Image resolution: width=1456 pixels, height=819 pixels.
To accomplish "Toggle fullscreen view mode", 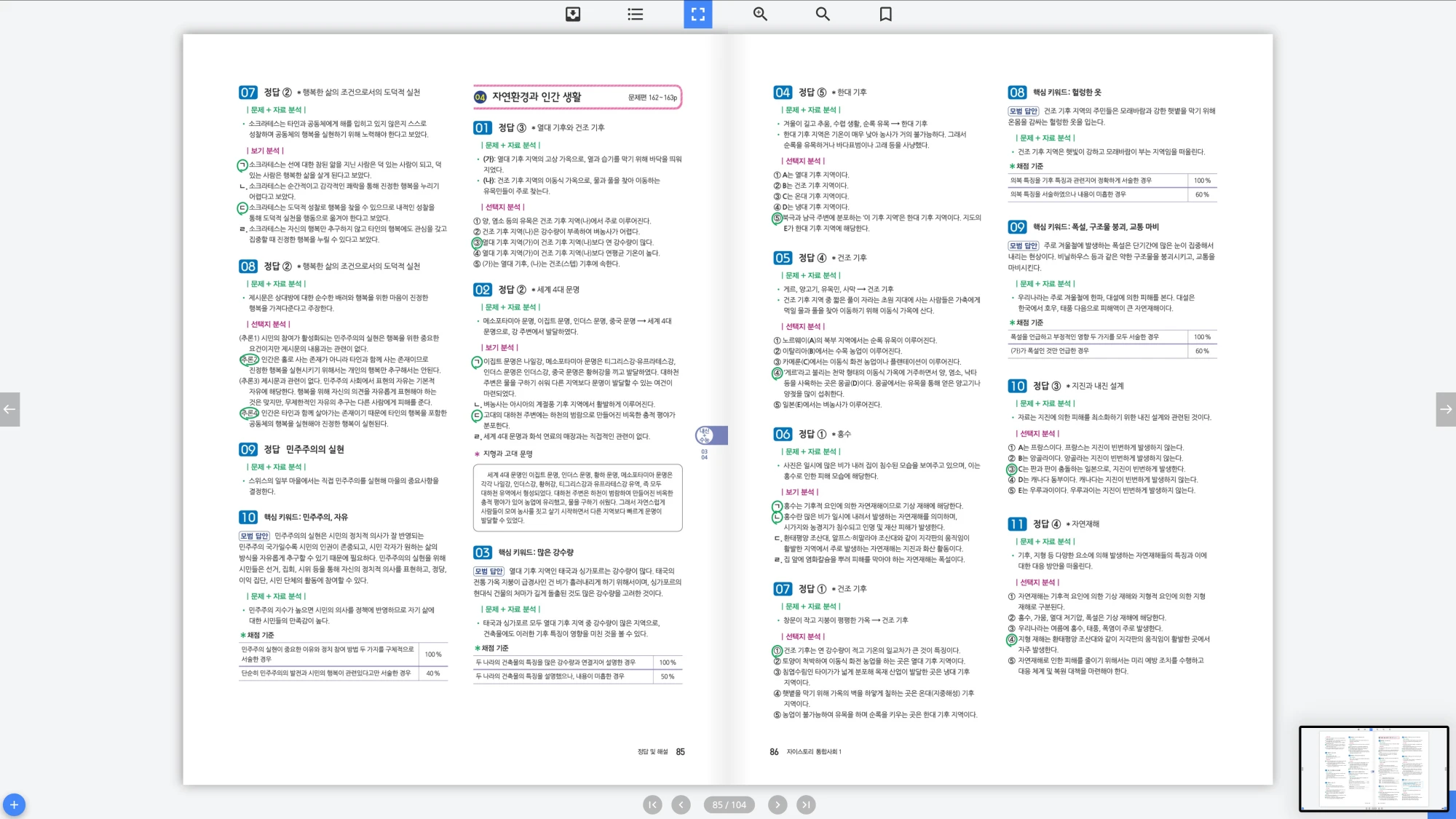I will 697,14.
